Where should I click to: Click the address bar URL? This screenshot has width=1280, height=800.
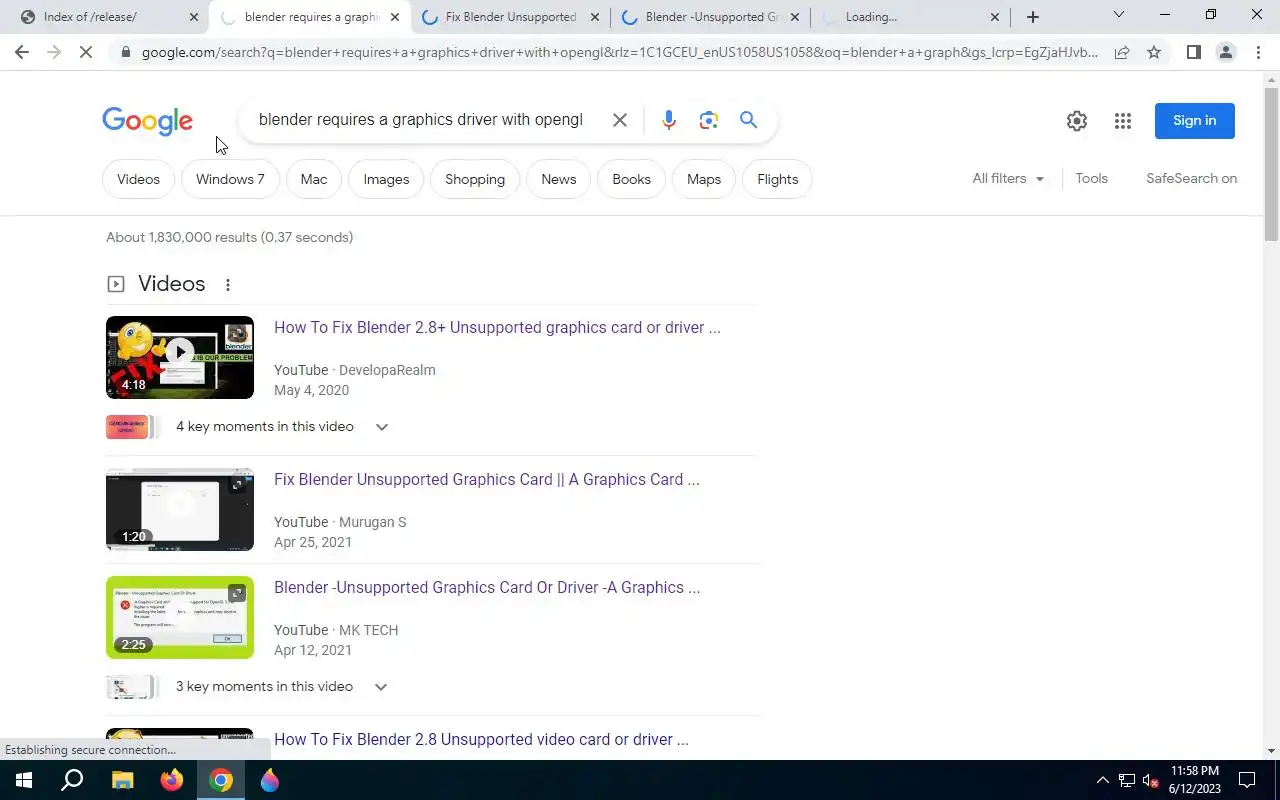pos(620,52)
